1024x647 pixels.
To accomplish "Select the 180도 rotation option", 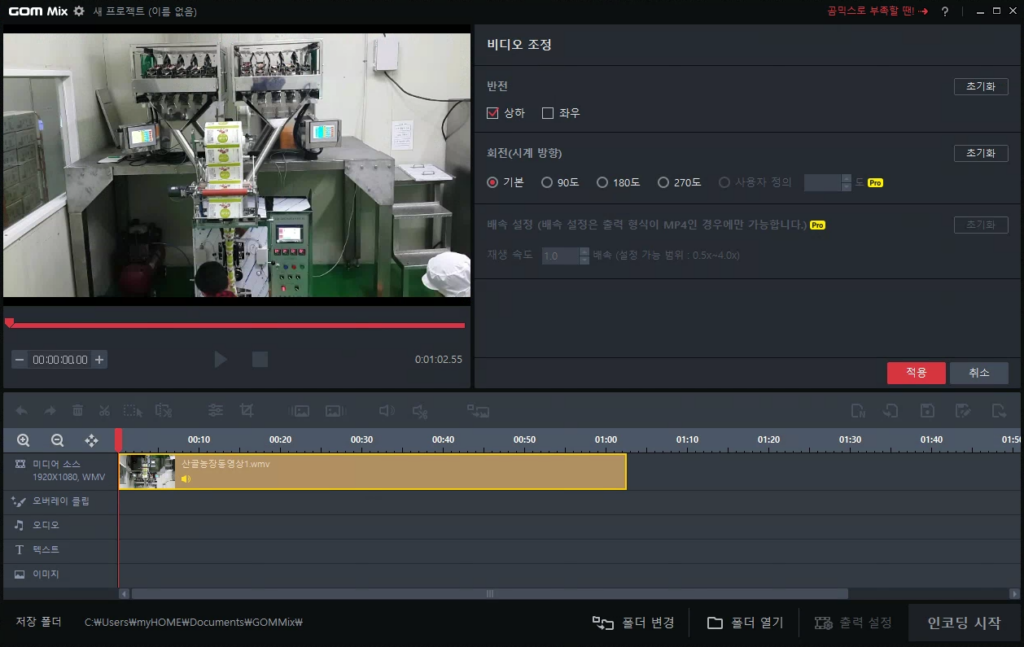I will point(602,183).
